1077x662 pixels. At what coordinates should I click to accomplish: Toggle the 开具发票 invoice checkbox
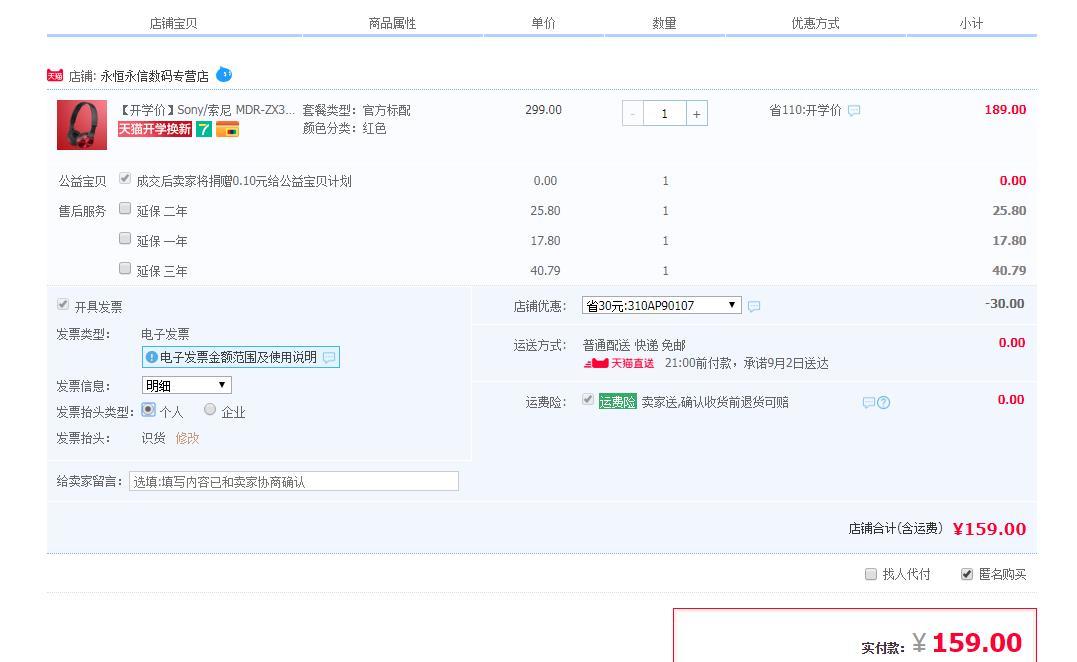pos(63,304)
